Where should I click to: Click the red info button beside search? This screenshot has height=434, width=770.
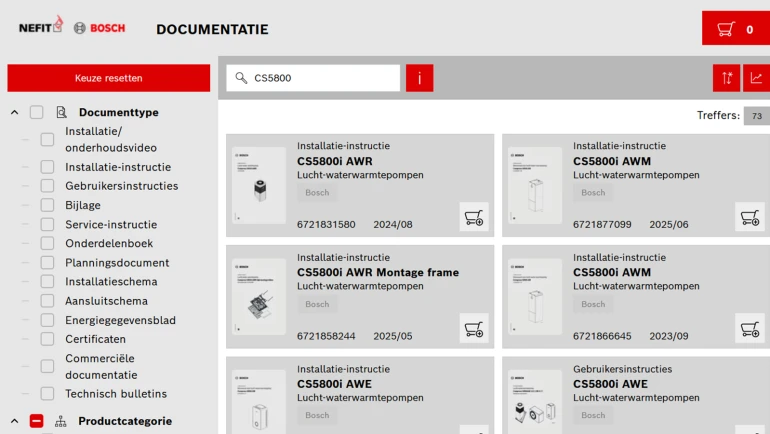(419, 78)
